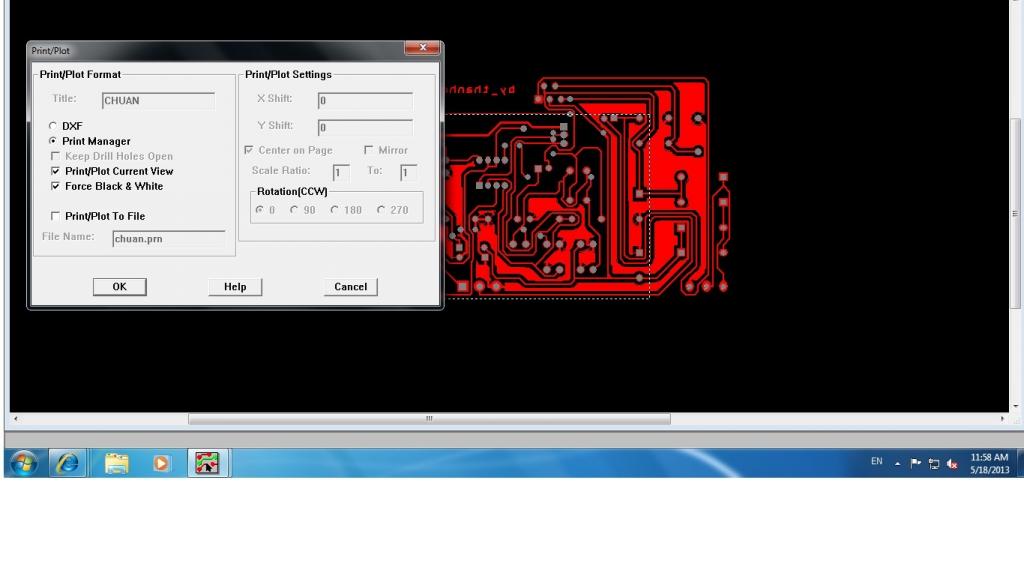The height and width of the screenshot is (576, 1024).
Task: Open Help for Print/Plot
Action: (x=235, y=287)
